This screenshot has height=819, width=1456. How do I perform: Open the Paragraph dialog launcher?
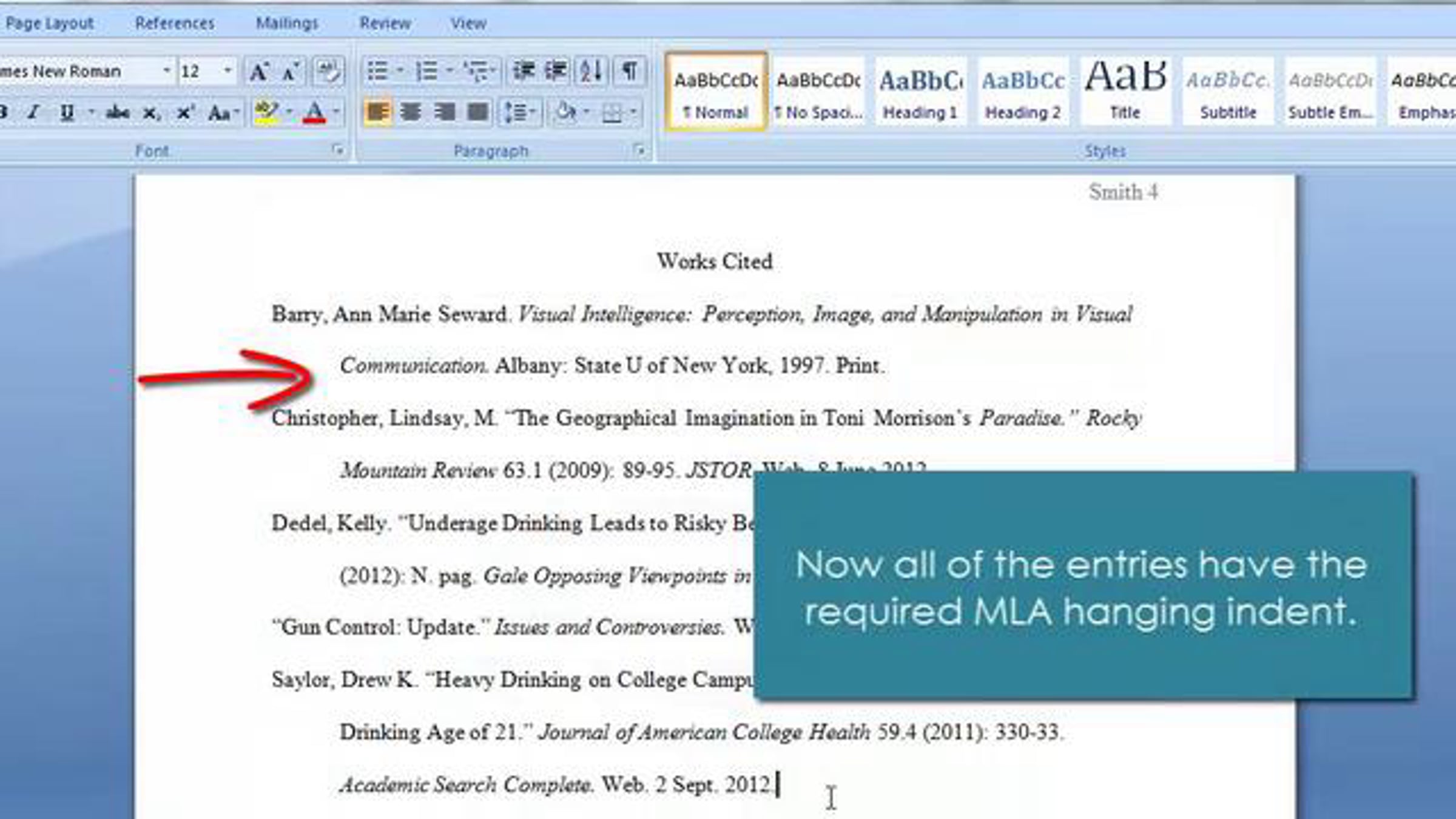(638, 150)
